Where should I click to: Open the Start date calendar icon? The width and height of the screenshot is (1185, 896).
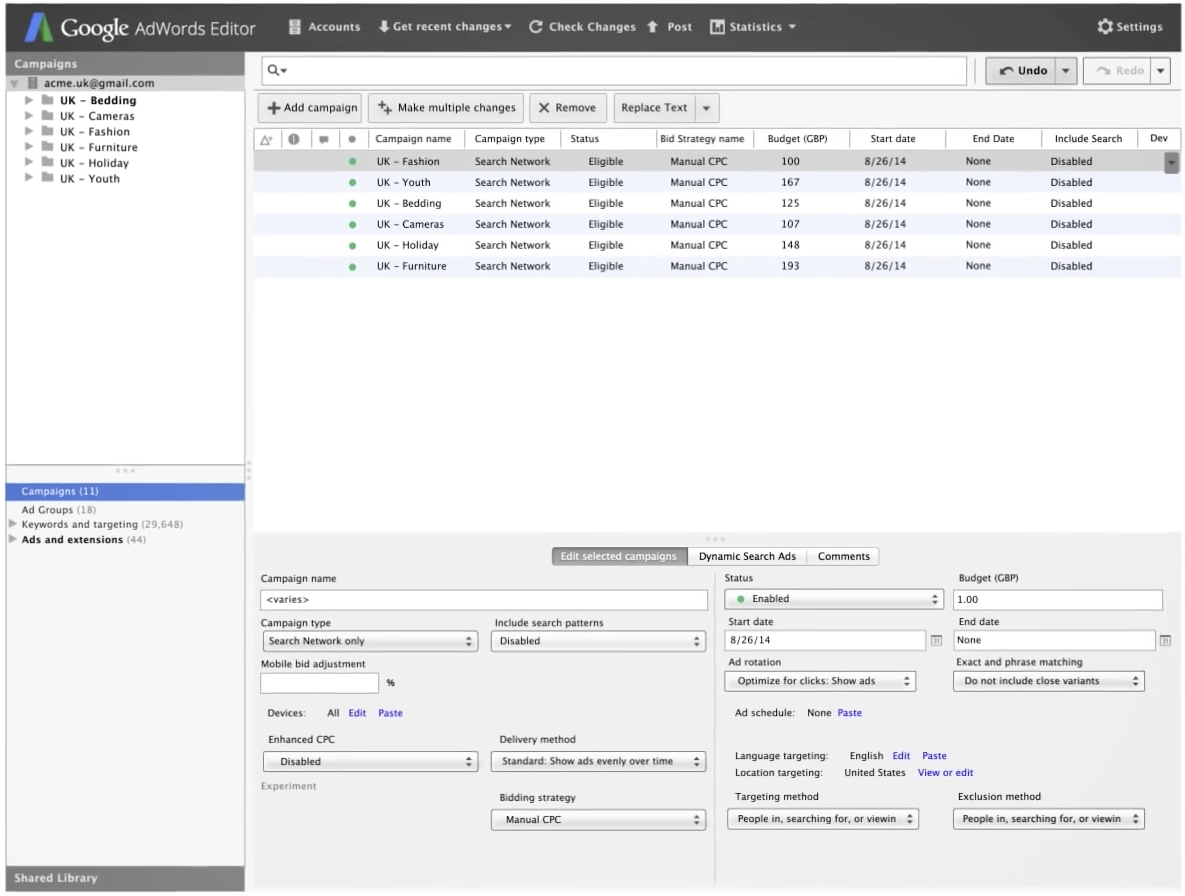[x=936, y=641]
